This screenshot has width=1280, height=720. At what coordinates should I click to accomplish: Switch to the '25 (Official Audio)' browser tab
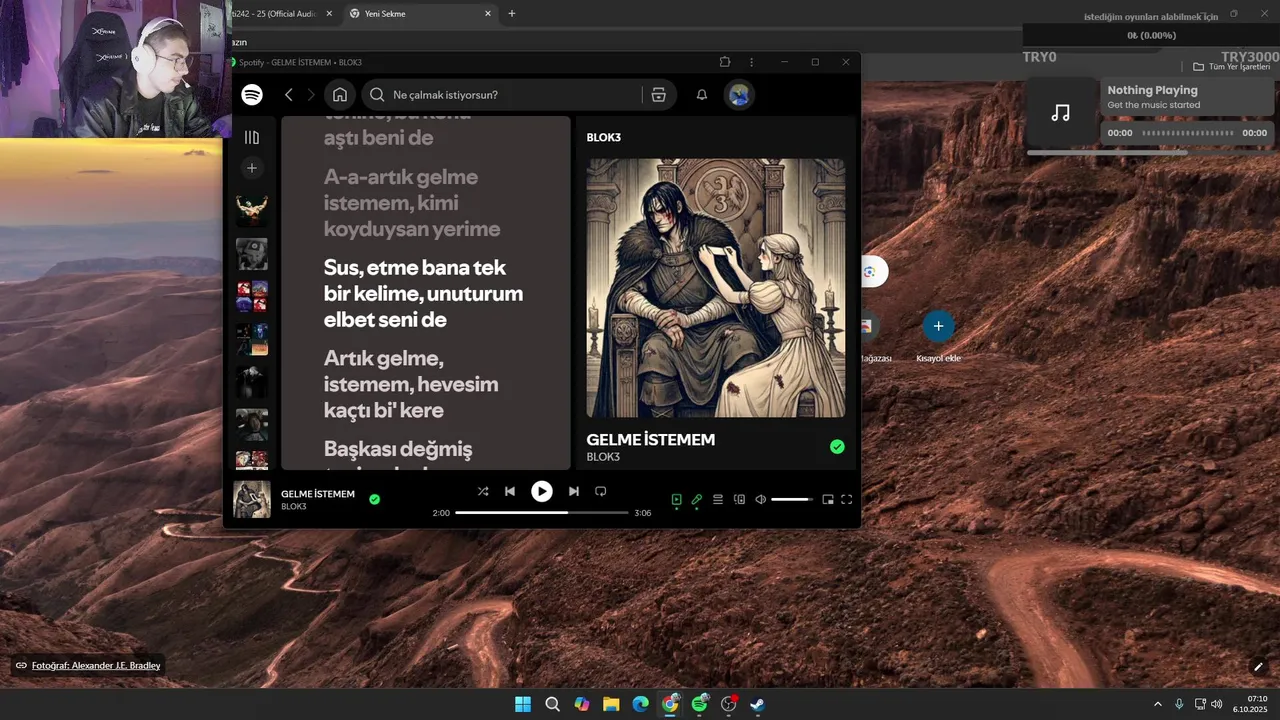283,14
